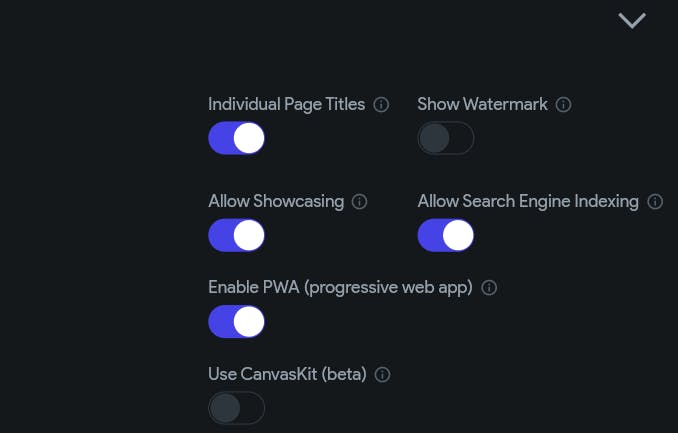The width and height of the screenshot is (678, 433).
Task: Click the Enable PWA label text
Action: (253, 287)
